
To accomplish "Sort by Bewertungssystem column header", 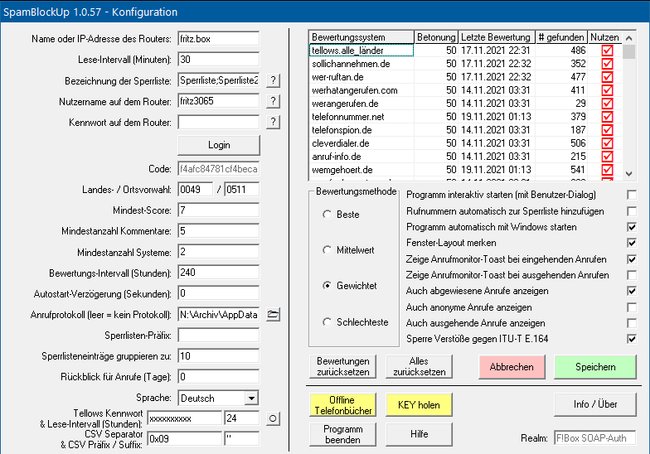I will coord(361,37).
